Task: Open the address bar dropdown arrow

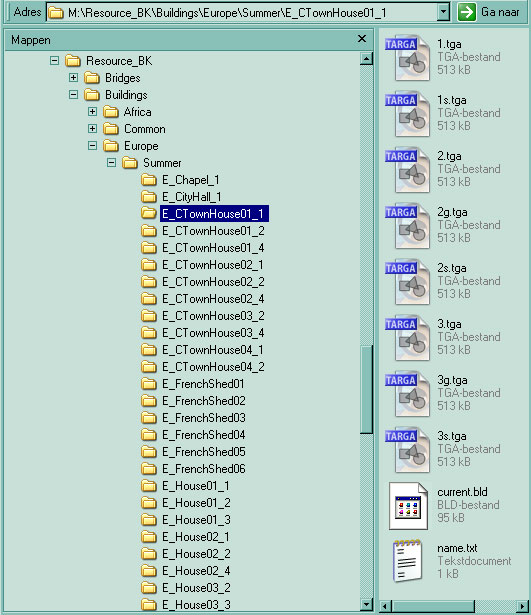Action: [443, 12]
